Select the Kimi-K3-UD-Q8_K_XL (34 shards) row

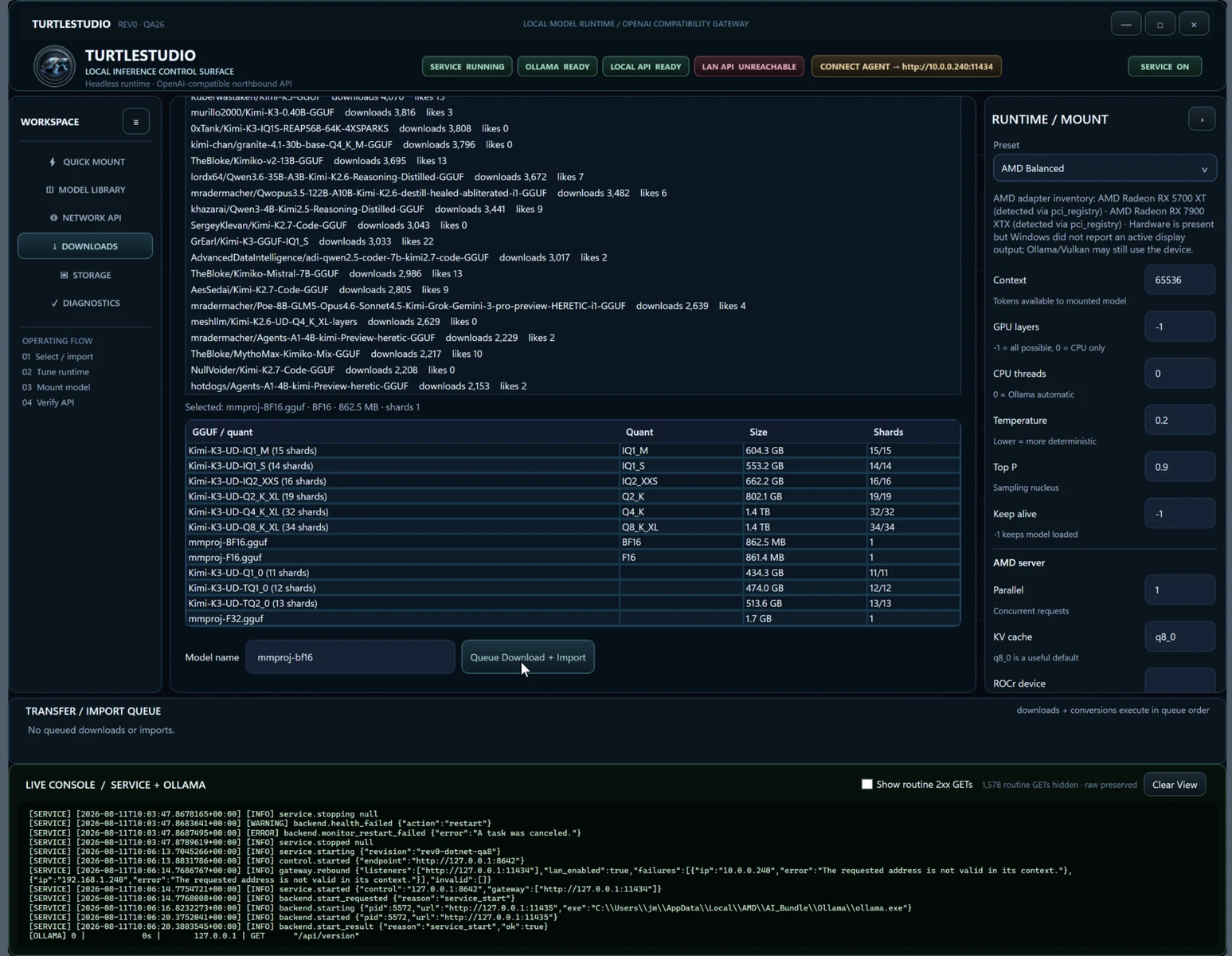coord(573,527)
